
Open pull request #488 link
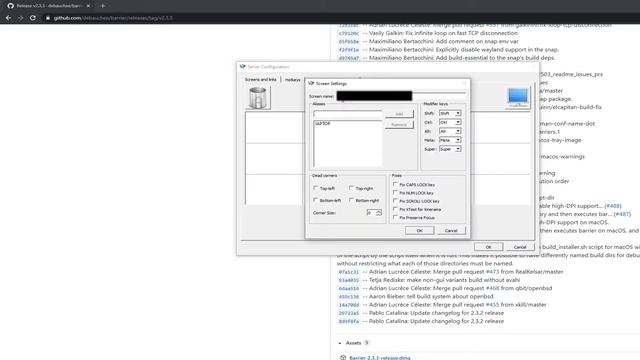[613, 206]
